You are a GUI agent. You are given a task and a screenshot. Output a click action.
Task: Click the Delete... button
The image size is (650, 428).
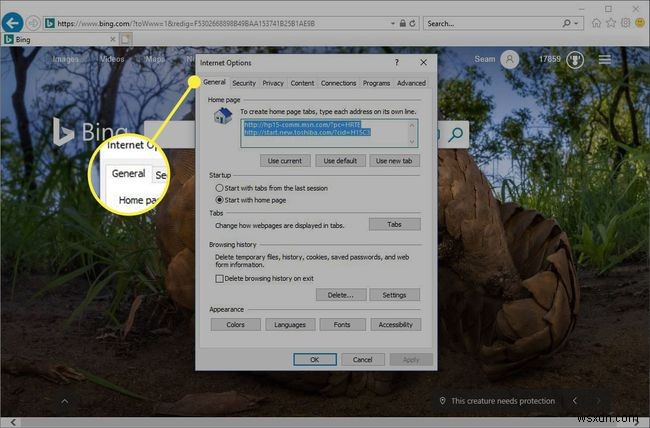click(x=341, y=295)
